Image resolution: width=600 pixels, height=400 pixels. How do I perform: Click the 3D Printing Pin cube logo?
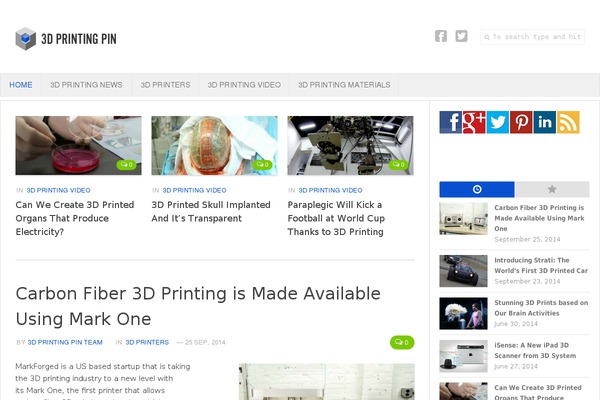tap(26, 38)
